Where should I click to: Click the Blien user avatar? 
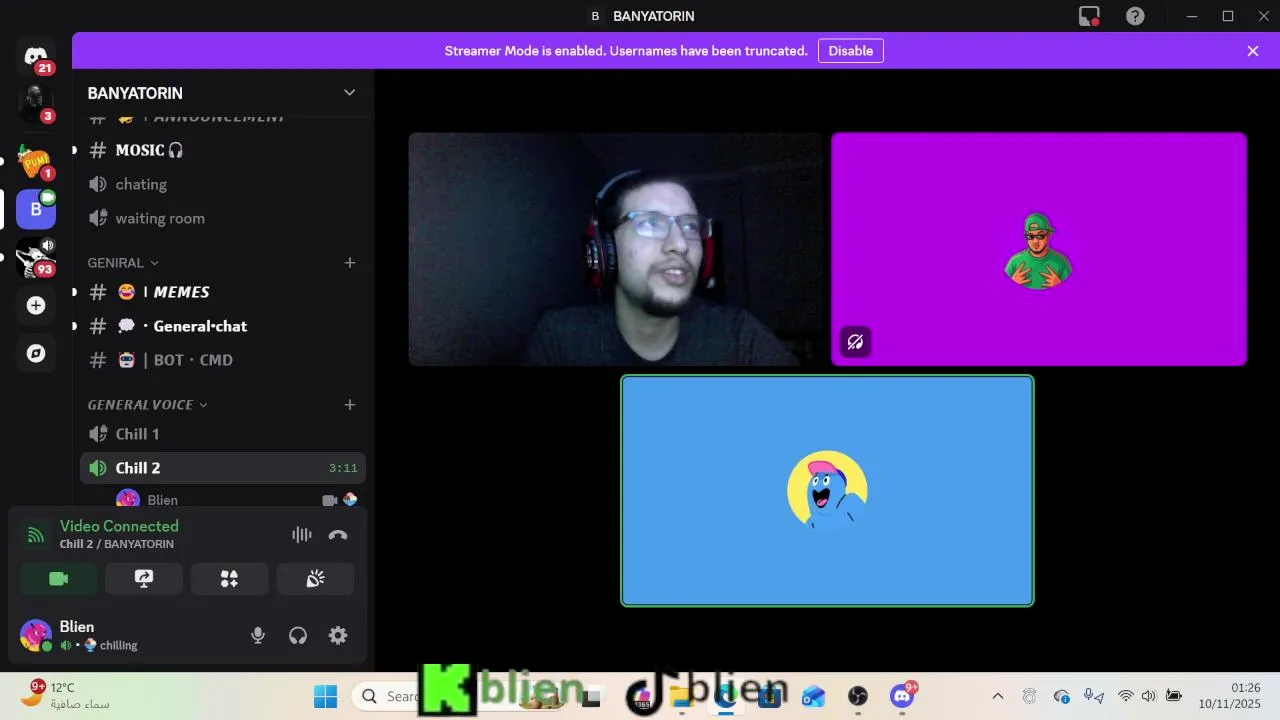(x=36, y=635)
